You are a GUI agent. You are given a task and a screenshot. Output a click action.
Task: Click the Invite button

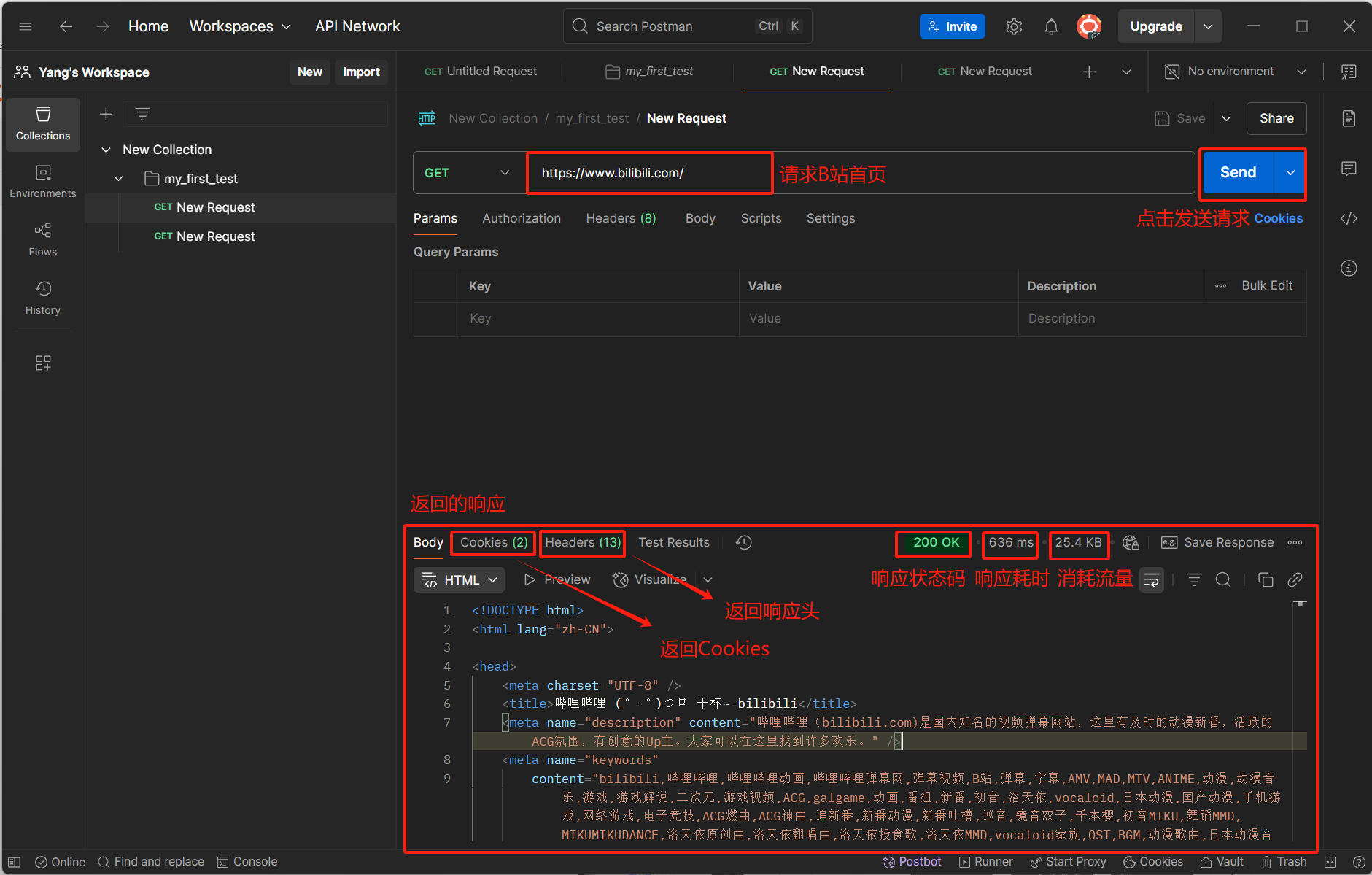click(952, 26)
